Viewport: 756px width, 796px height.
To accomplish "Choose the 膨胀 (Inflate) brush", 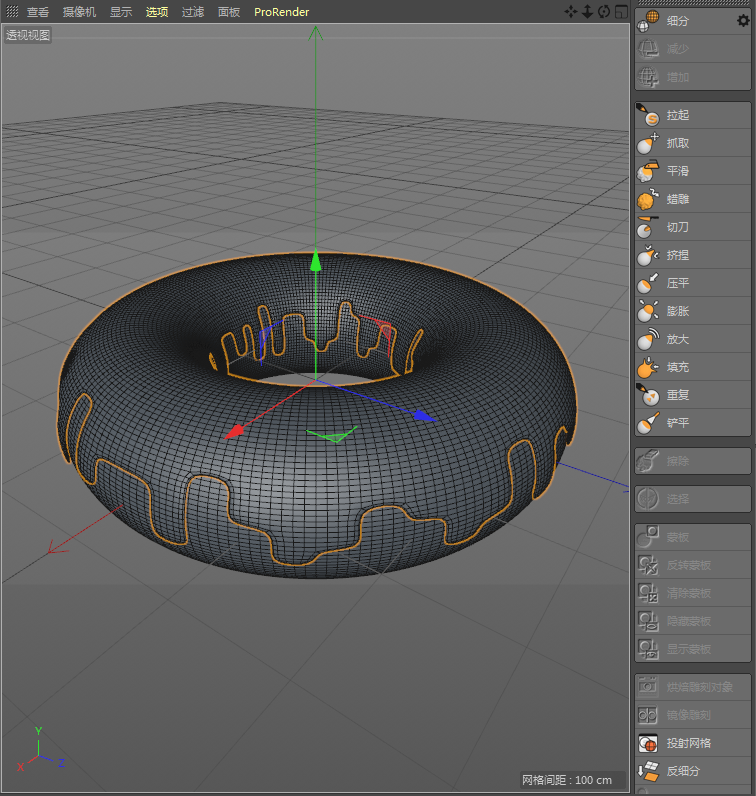I will pyautogui.click(x=678, y=311).
